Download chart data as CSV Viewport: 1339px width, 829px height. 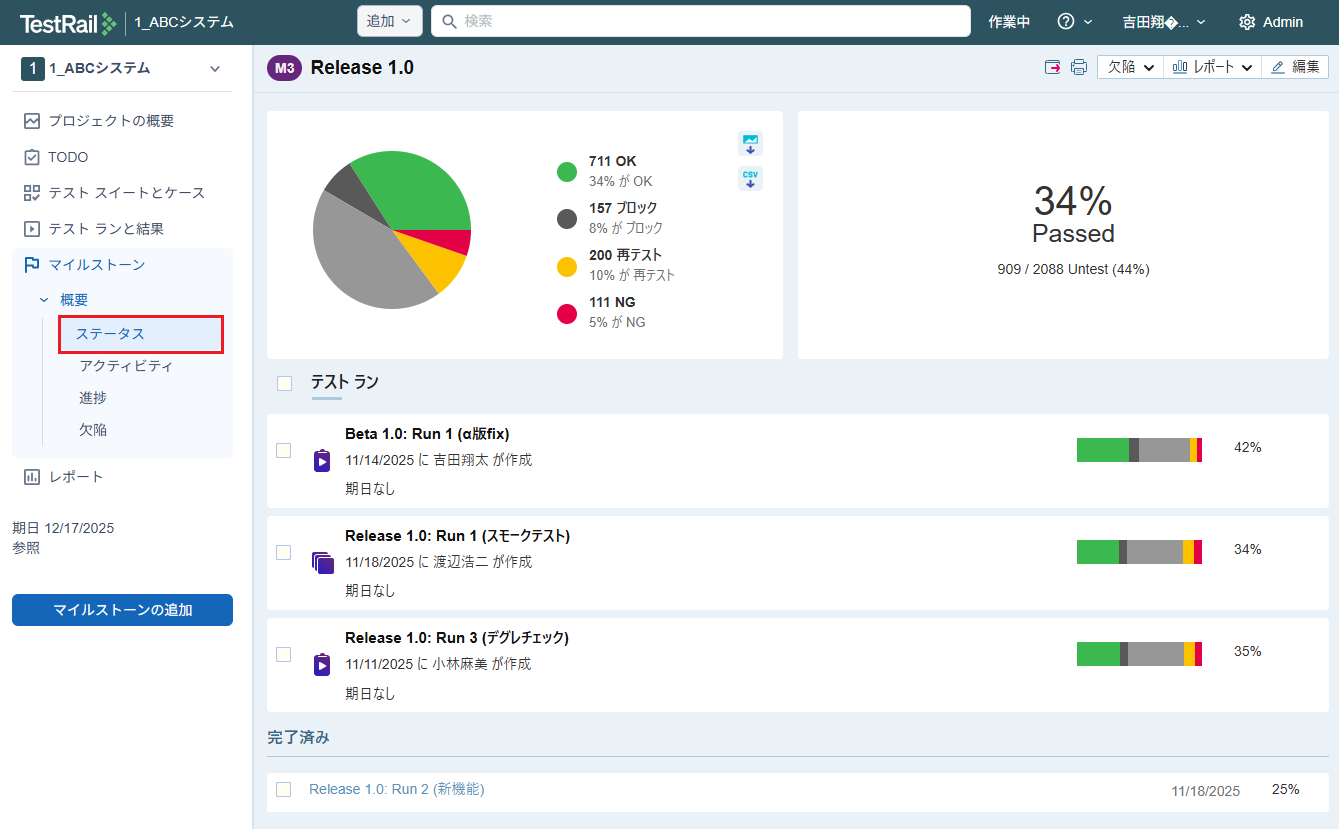[x=750, y=179]
